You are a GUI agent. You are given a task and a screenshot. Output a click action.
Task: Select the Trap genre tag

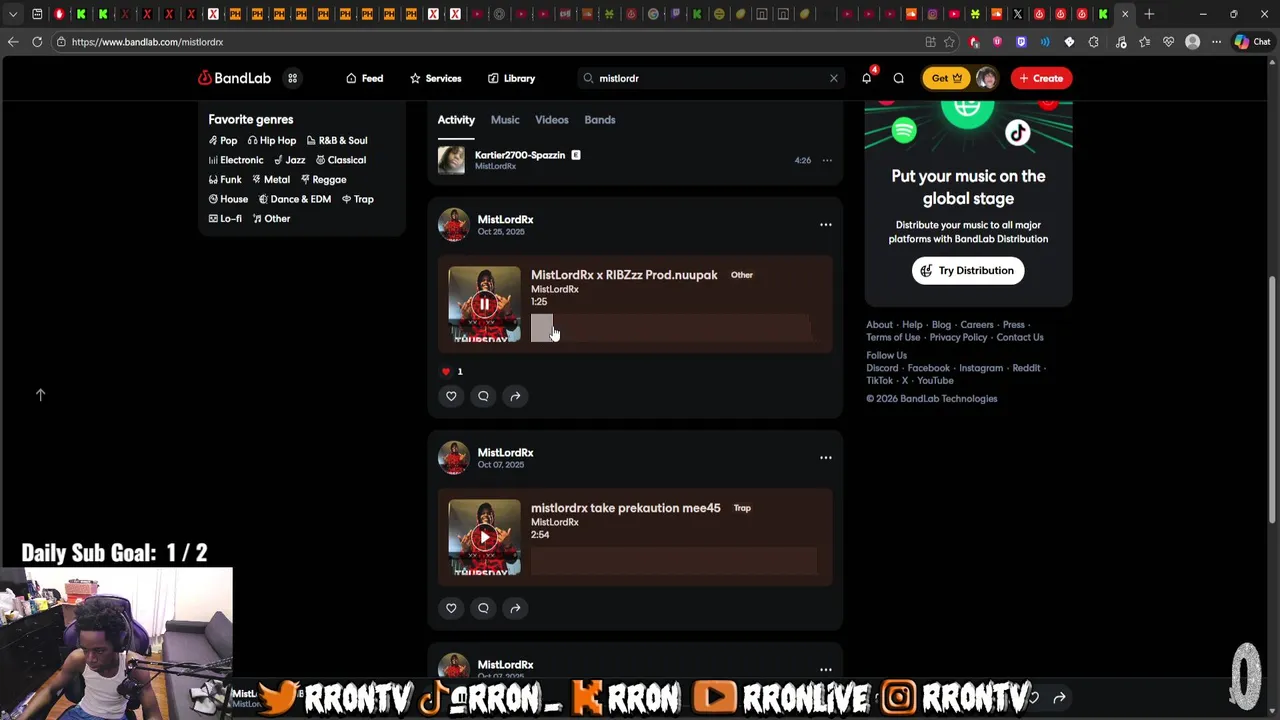tap(358, 199)
